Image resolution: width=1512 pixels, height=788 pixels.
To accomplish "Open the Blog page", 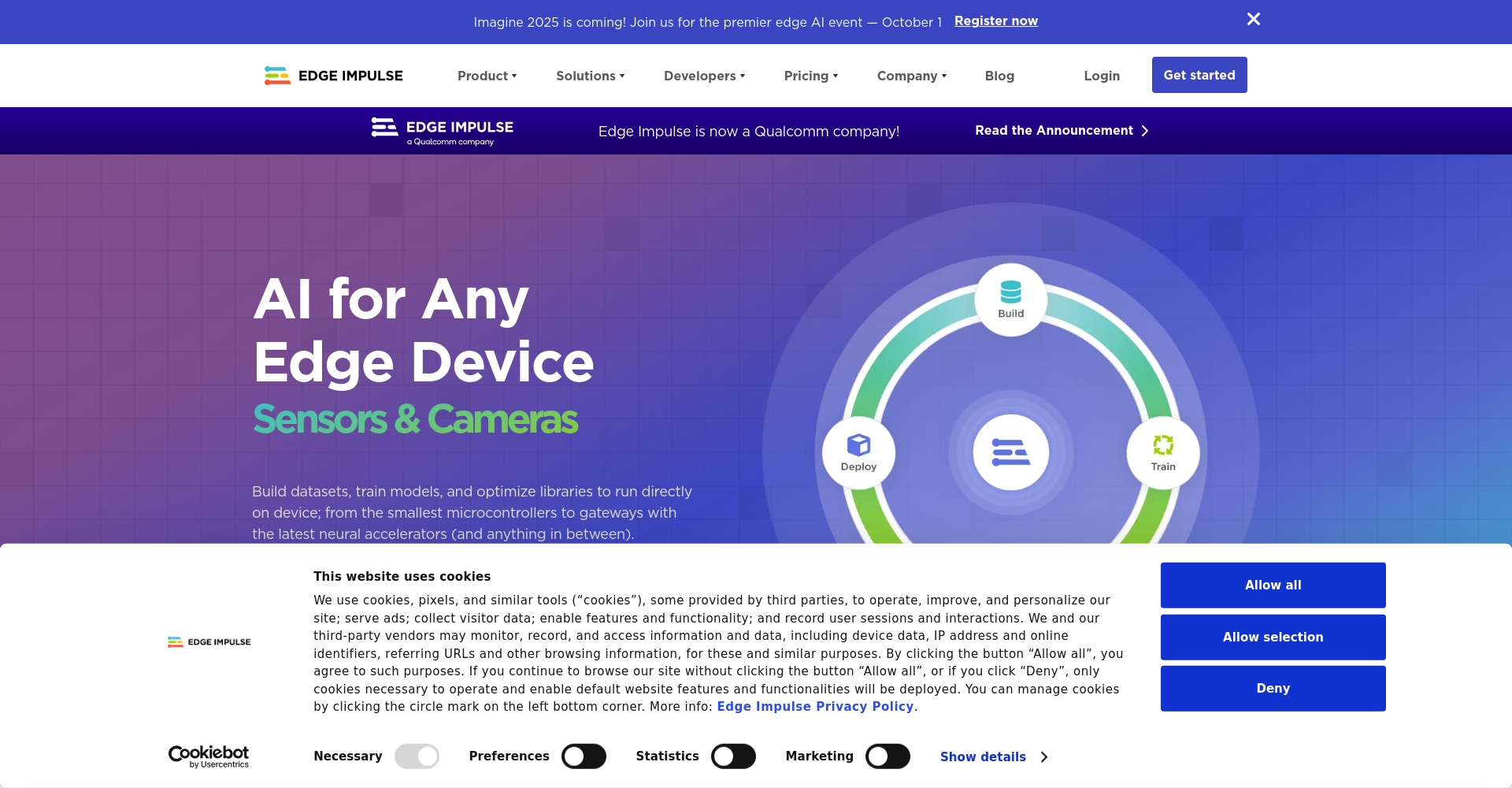I will pos(999,76).
